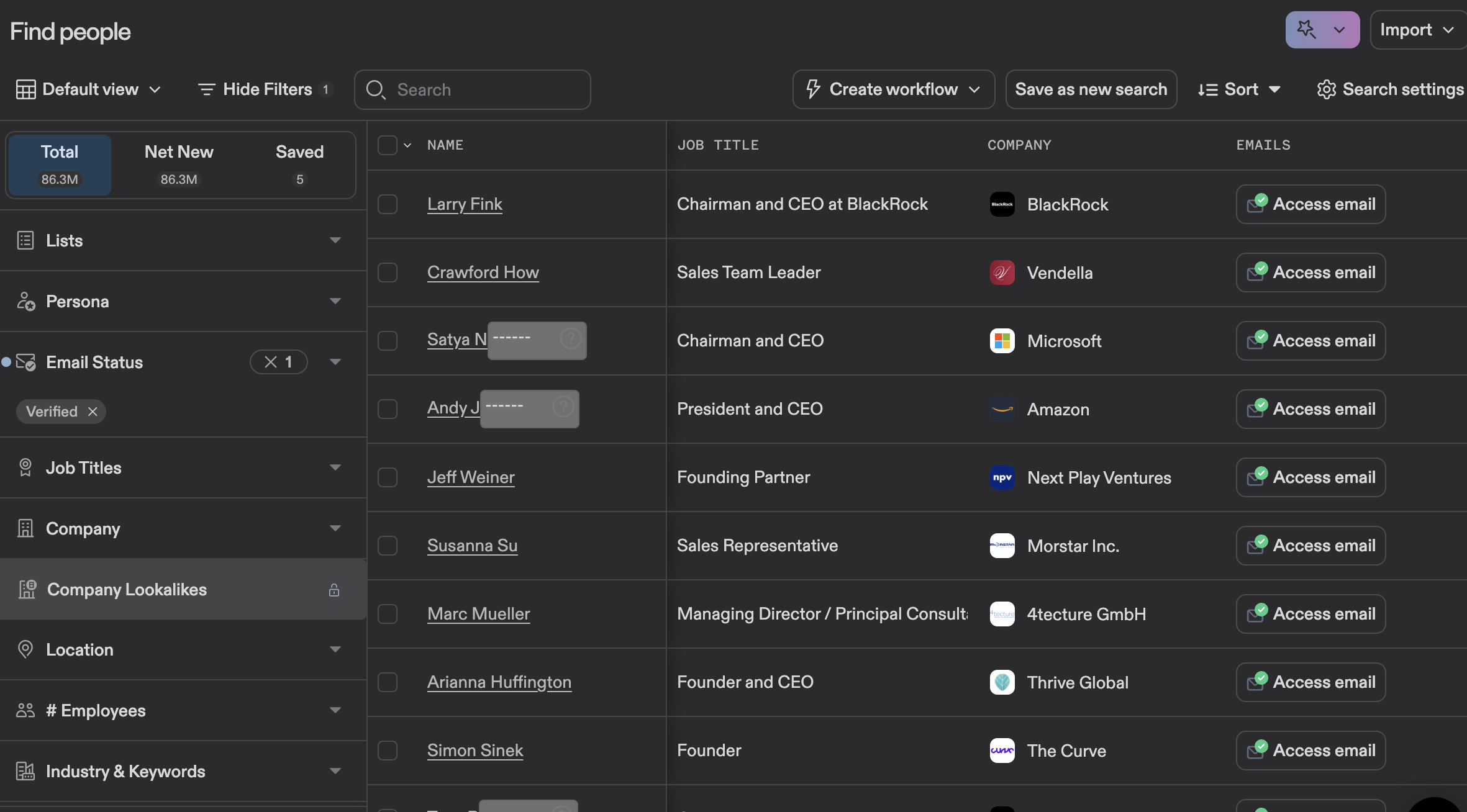The image size is (1467, 812).
Task: Open Arianna Huffington's profile link
Action: (499, 682)
